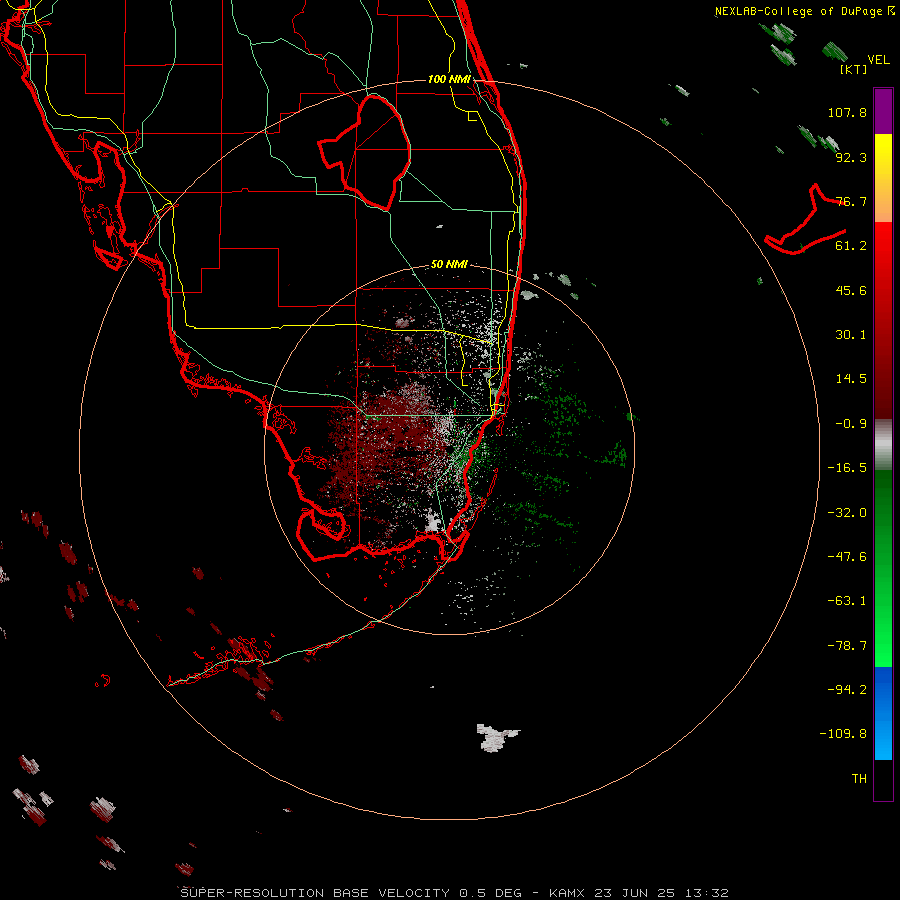Click the -94.2 legend value
Screen dimensions: 900x900
coord(847,689)
